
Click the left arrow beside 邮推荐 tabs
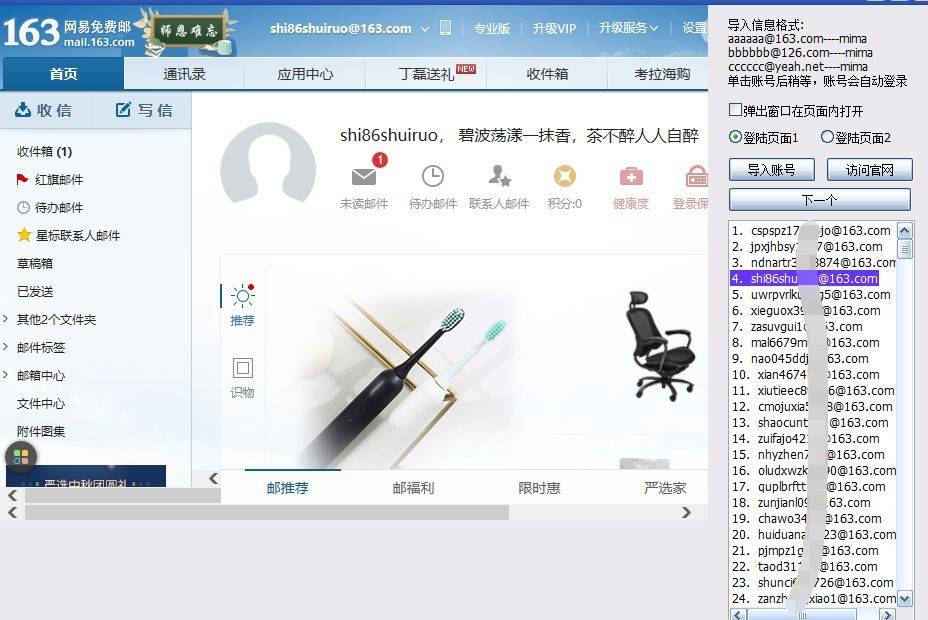214,478
